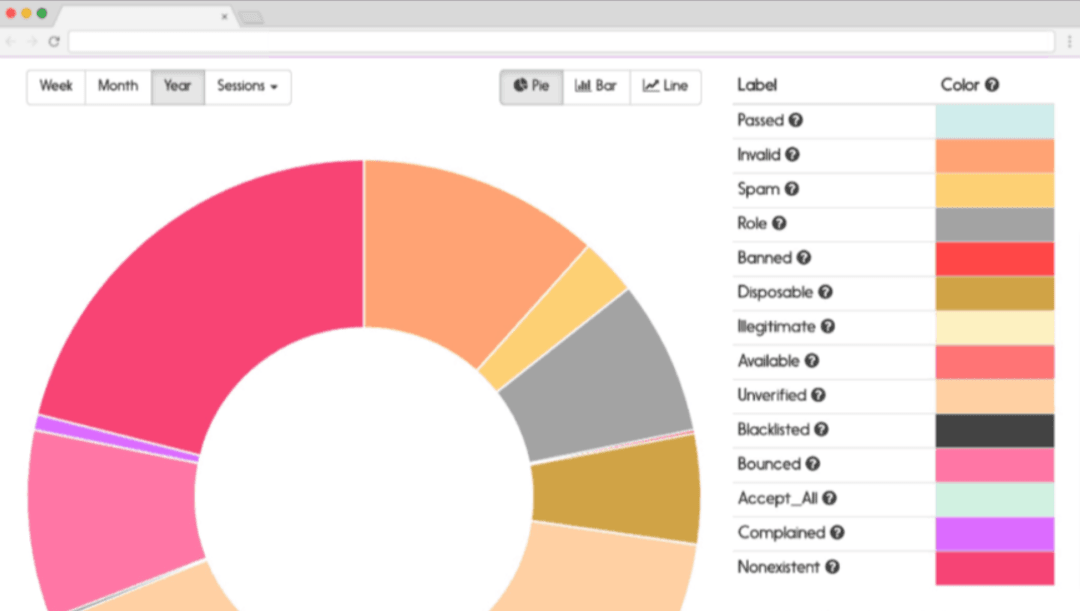Switch to the Month tab
Screen dimensions: 1080x611
pyautogui.click(x=117, y=87)
